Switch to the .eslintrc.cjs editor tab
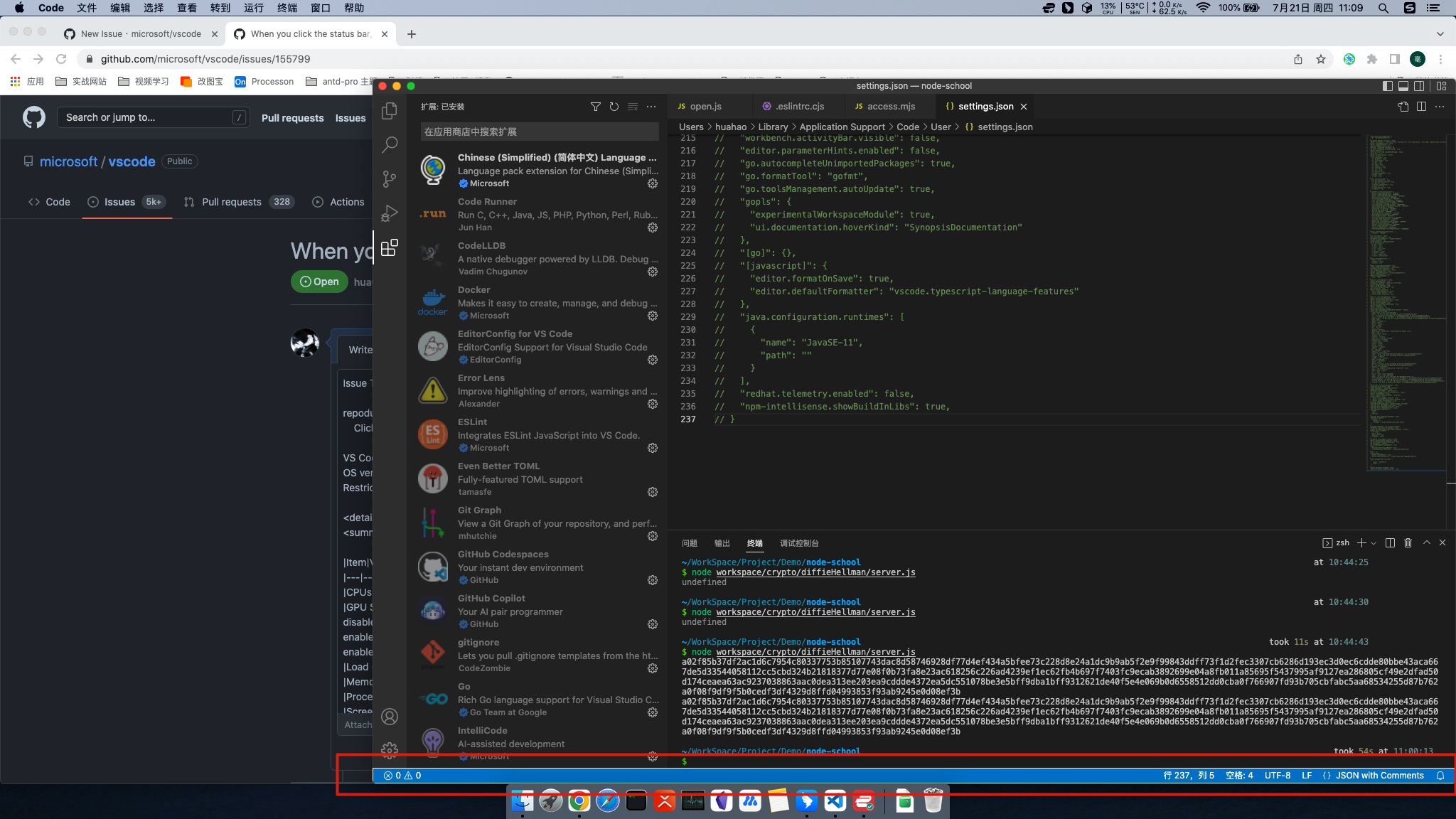This screenshot has height=819, width=1456. (x=798, y=106)
